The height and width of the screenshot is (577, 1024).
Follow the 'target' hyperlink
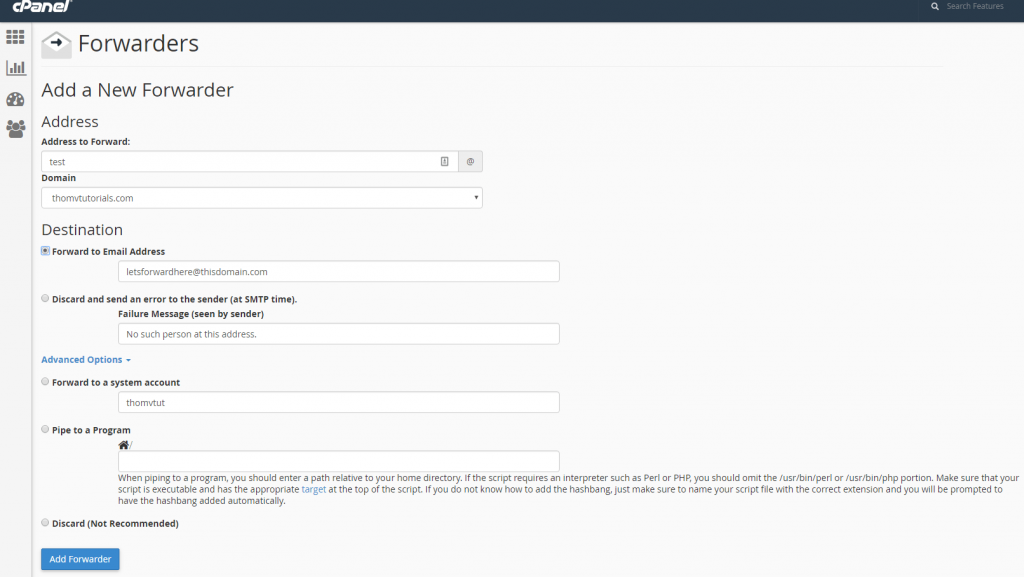314,490
